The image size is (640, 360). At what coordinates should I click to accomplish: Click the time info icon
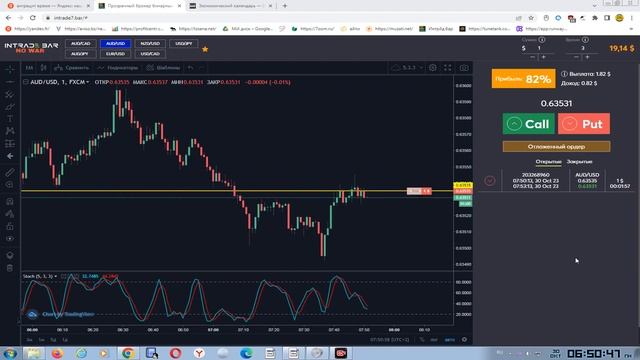[585, 40]
